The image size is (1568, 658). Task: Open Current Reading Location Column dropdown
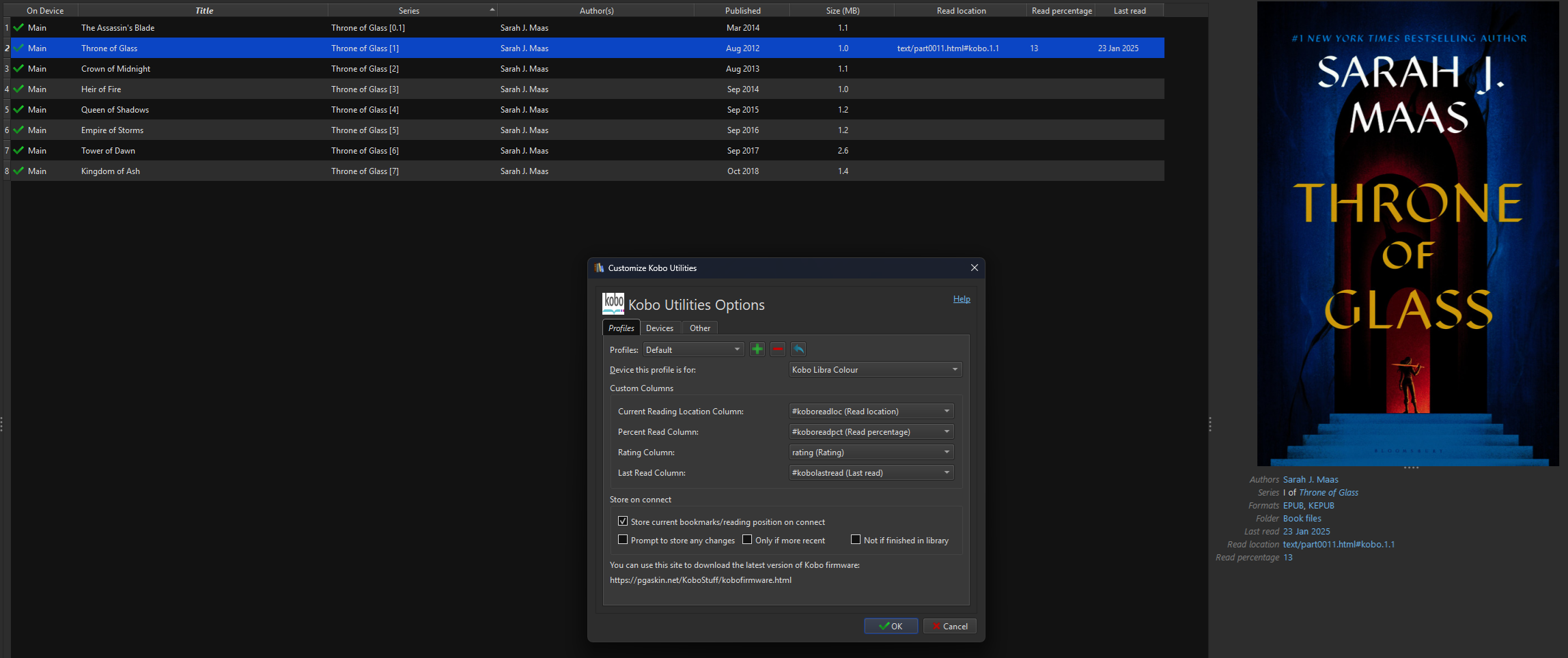[871, 412]
